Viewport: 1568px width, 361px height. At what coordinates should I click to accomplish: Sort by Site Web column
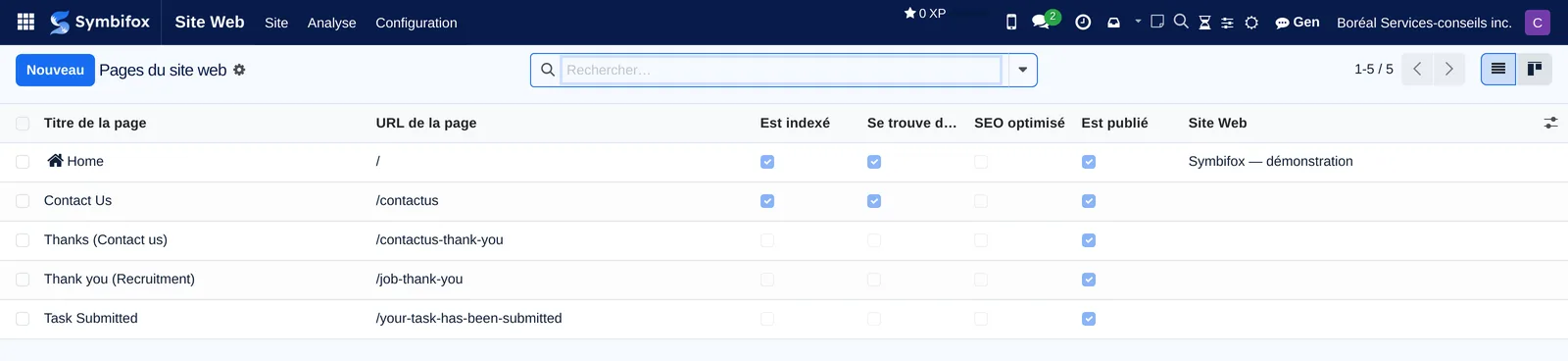click(1217, 123)
